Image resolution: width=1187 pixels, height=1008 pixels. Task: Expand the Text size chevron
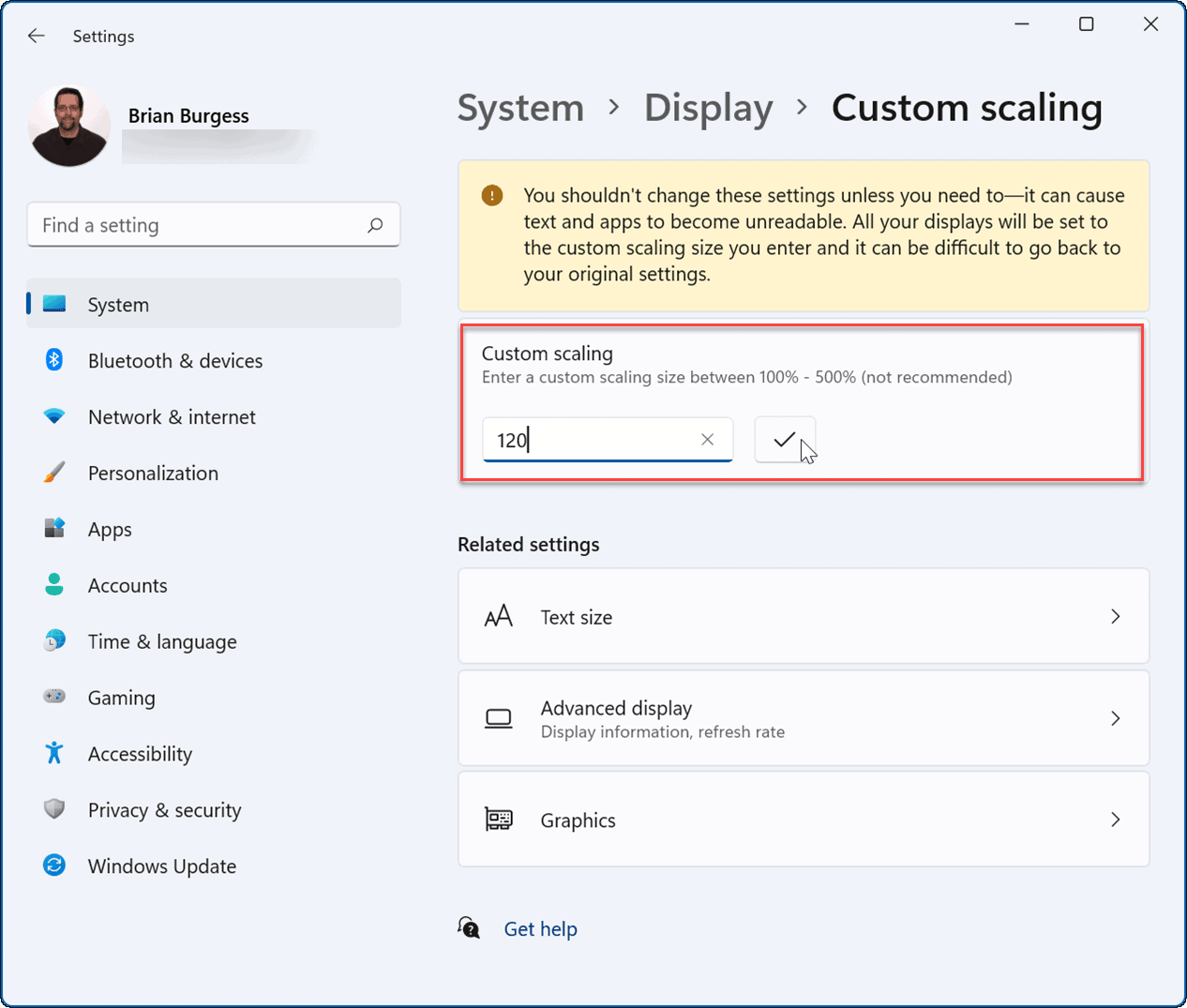click(x=1115, y=616)
